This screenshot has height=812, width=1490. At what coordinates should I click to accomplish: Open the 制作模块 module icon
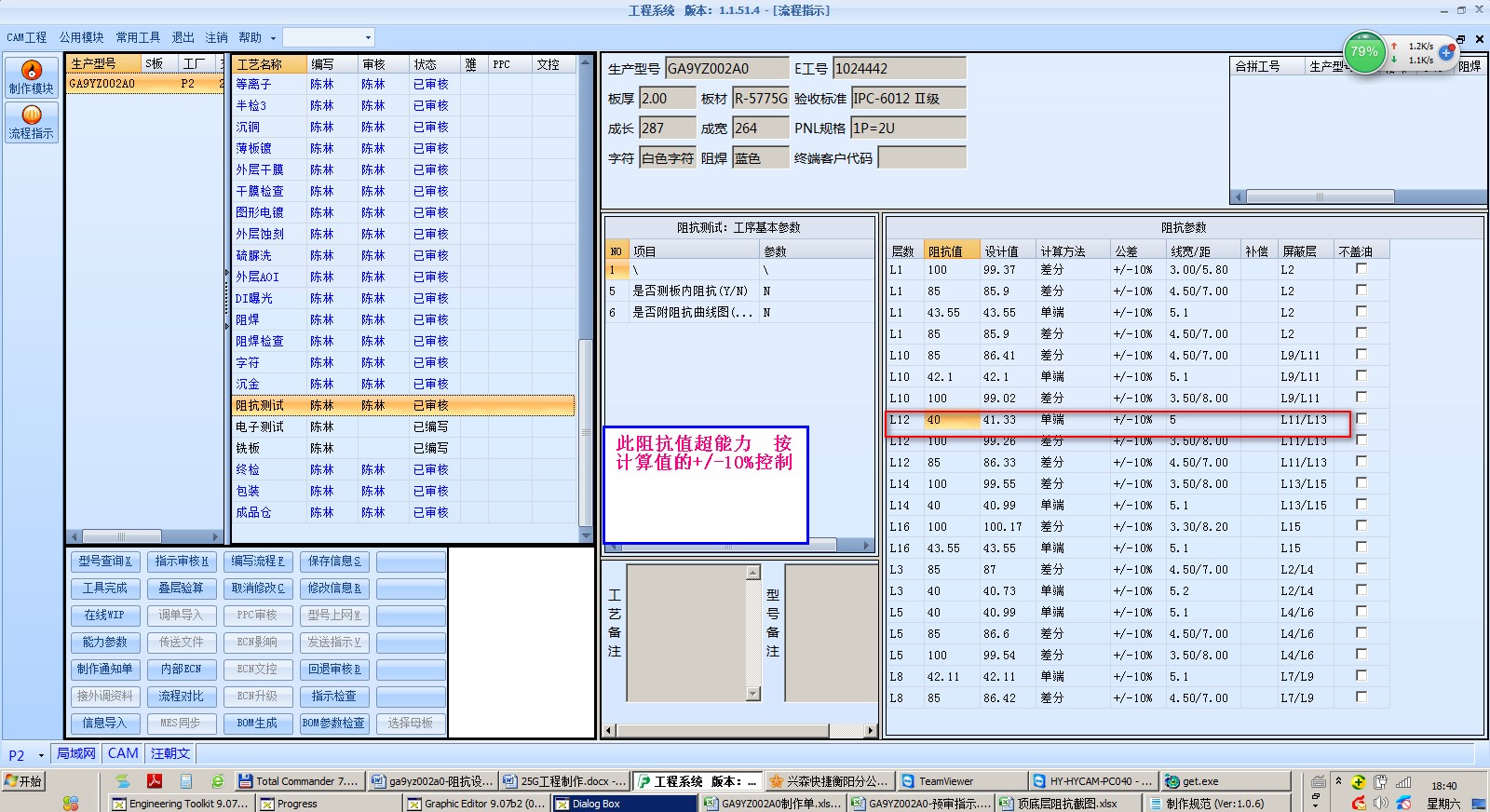click(x=32, y=77)
